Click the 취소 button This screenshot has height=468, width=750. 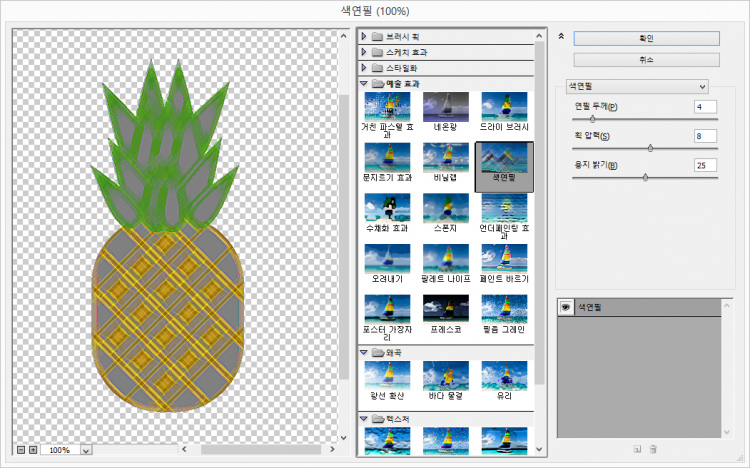(x=646, y=59)
